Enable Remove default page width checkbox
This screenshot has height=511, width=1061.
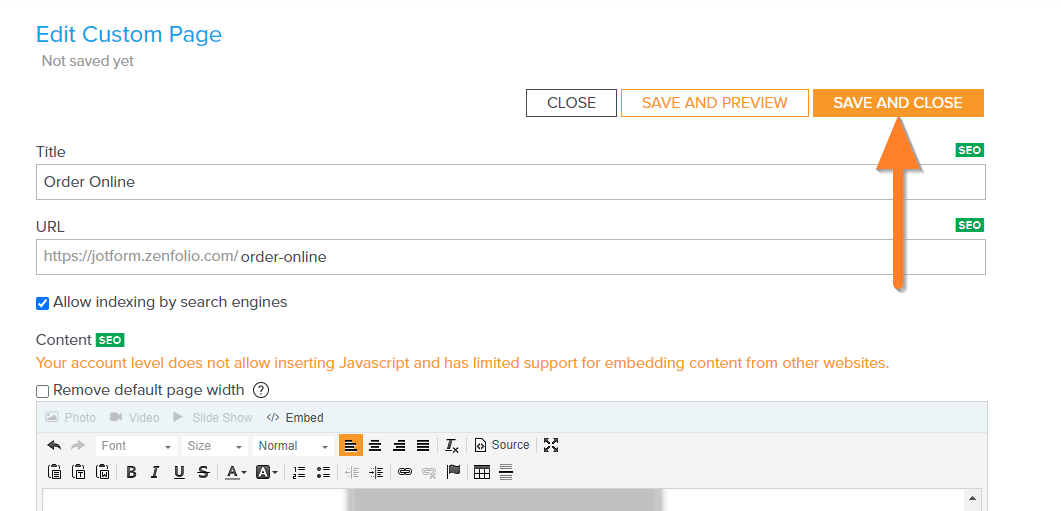click(x=43, y=391)
